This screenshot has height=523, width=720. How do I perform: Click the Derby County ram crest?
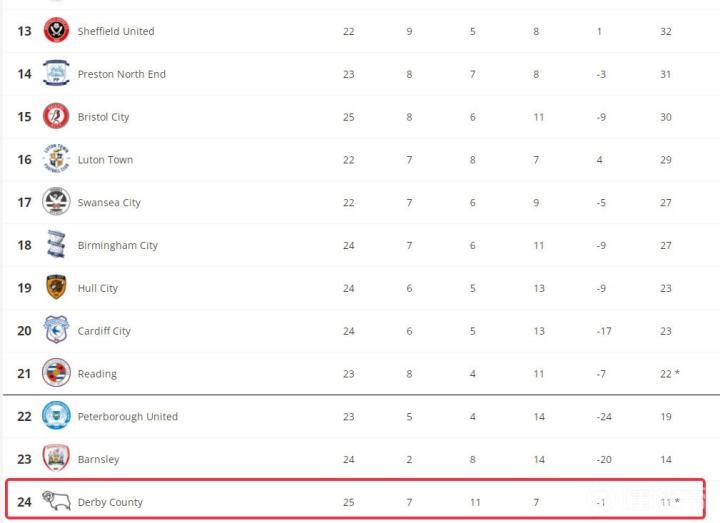(x=56, y=501)
